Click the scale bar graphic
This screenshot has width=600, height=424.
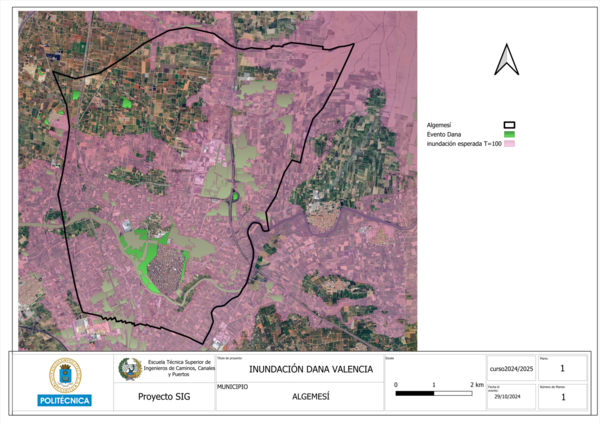point(434,394)
